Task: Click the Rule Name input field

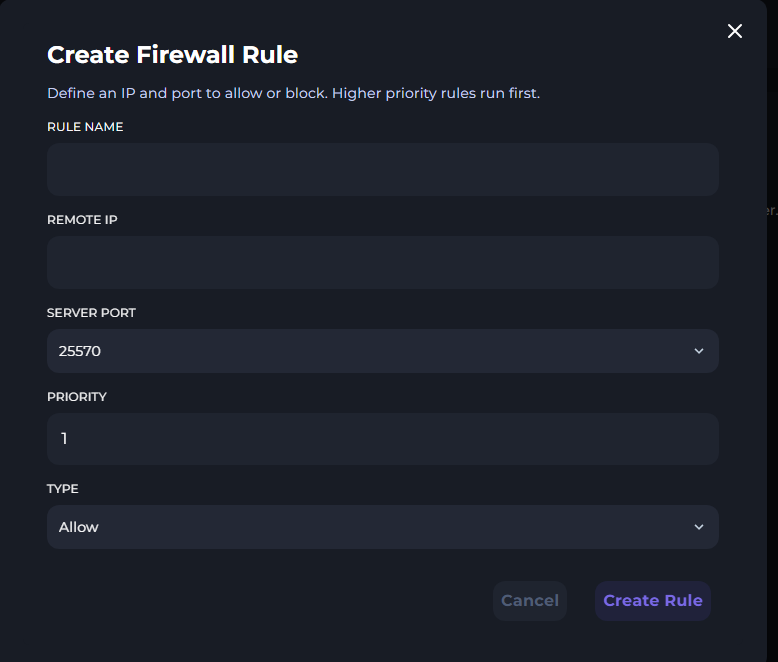Action: click(382, 169)
